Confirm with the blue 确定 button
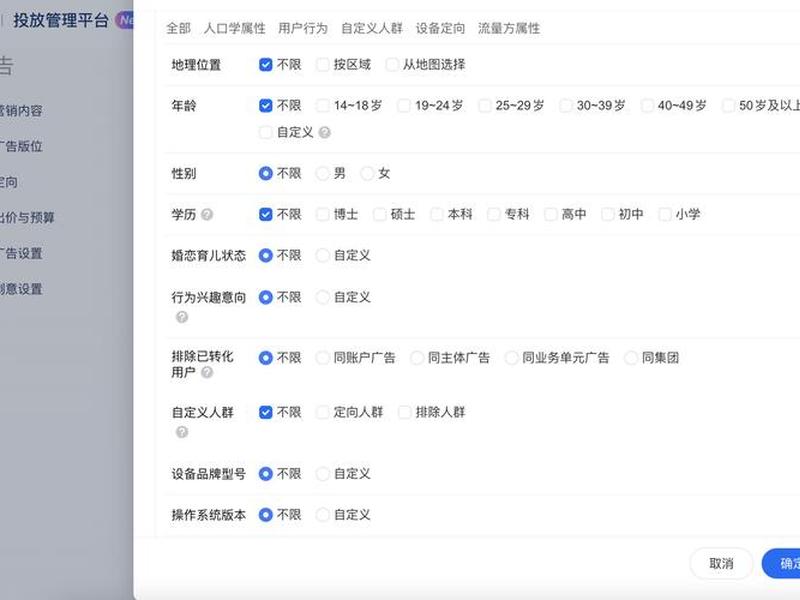This screenshot has height=600, width=800. tap(781, 564)
